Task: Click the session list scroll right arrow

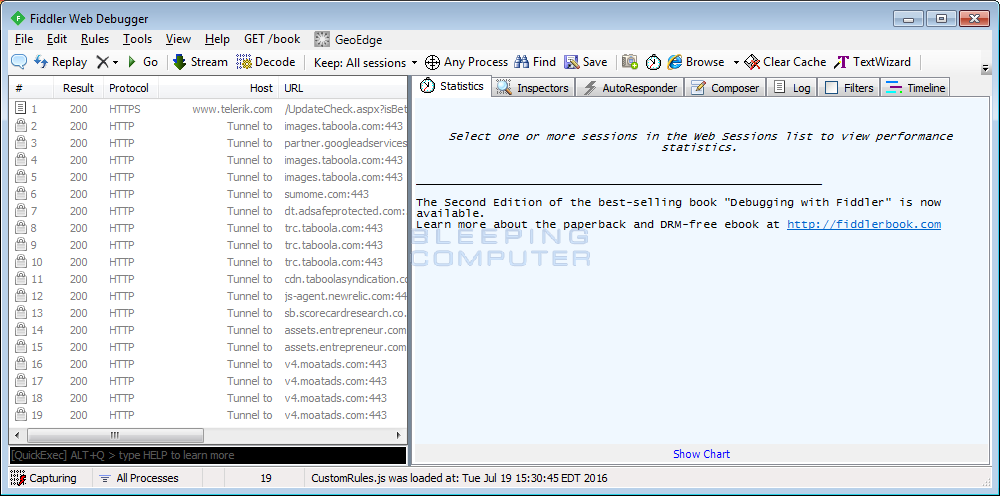Action: click(399, 435)
